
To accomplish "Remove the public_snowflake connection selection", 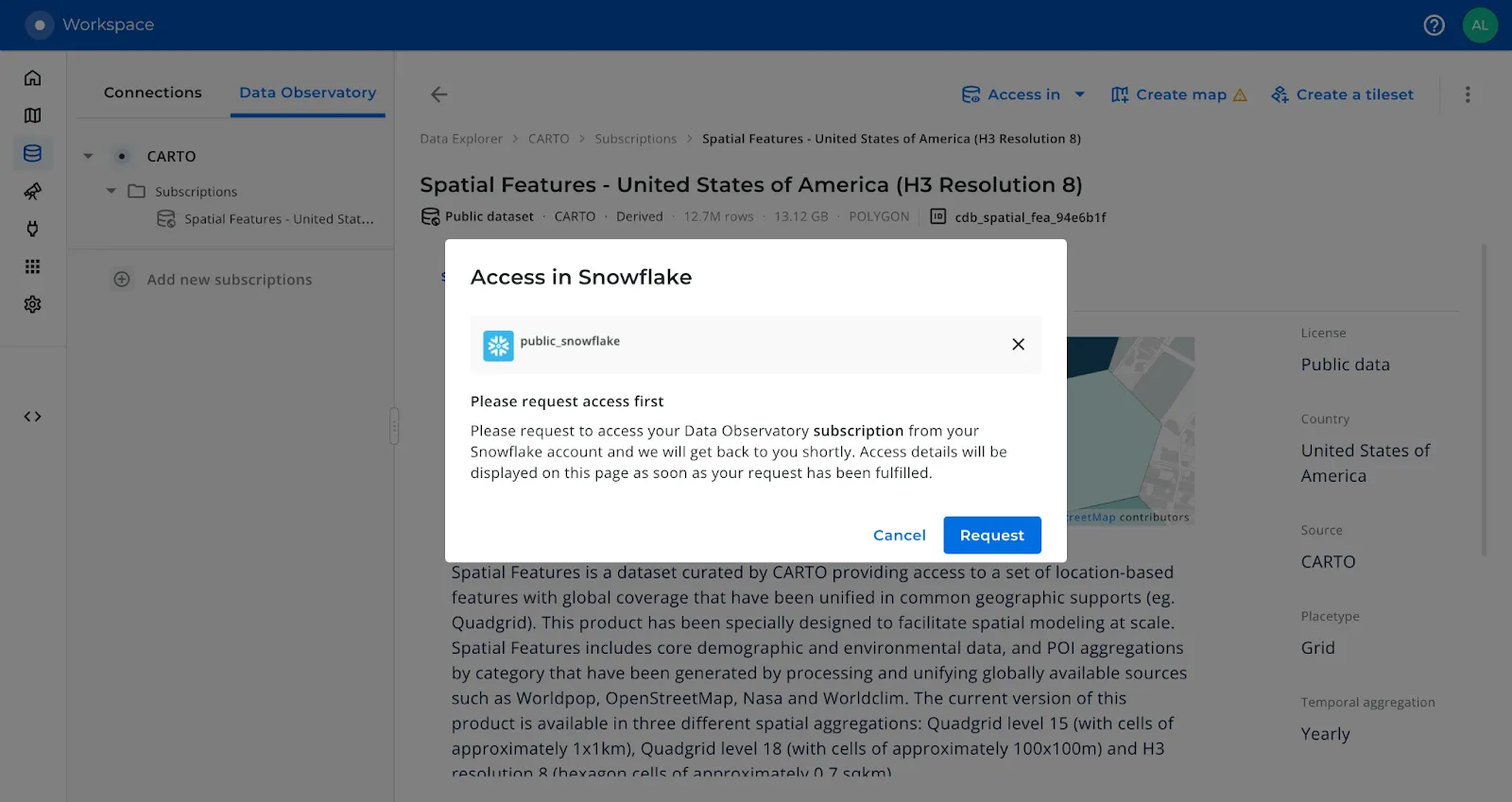I will coord(1018,345).
